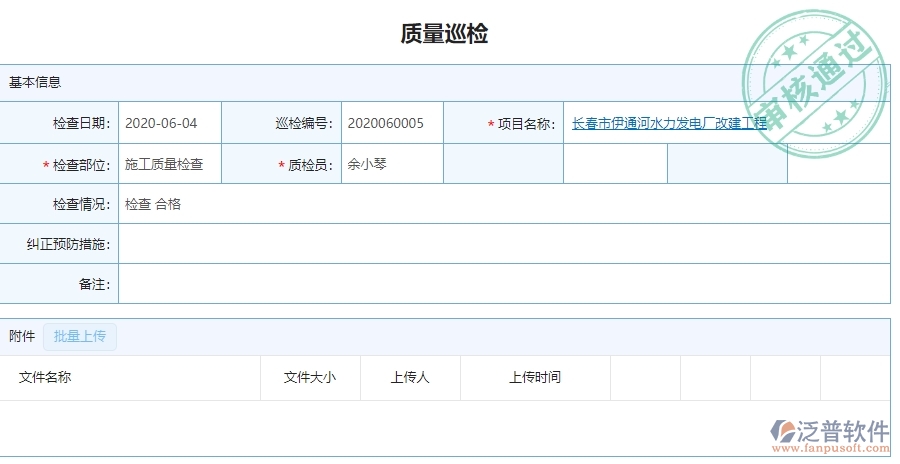Select the 质检员 field 余小琴
Viewport: 900px width, 464px height.
coord(392,164)
